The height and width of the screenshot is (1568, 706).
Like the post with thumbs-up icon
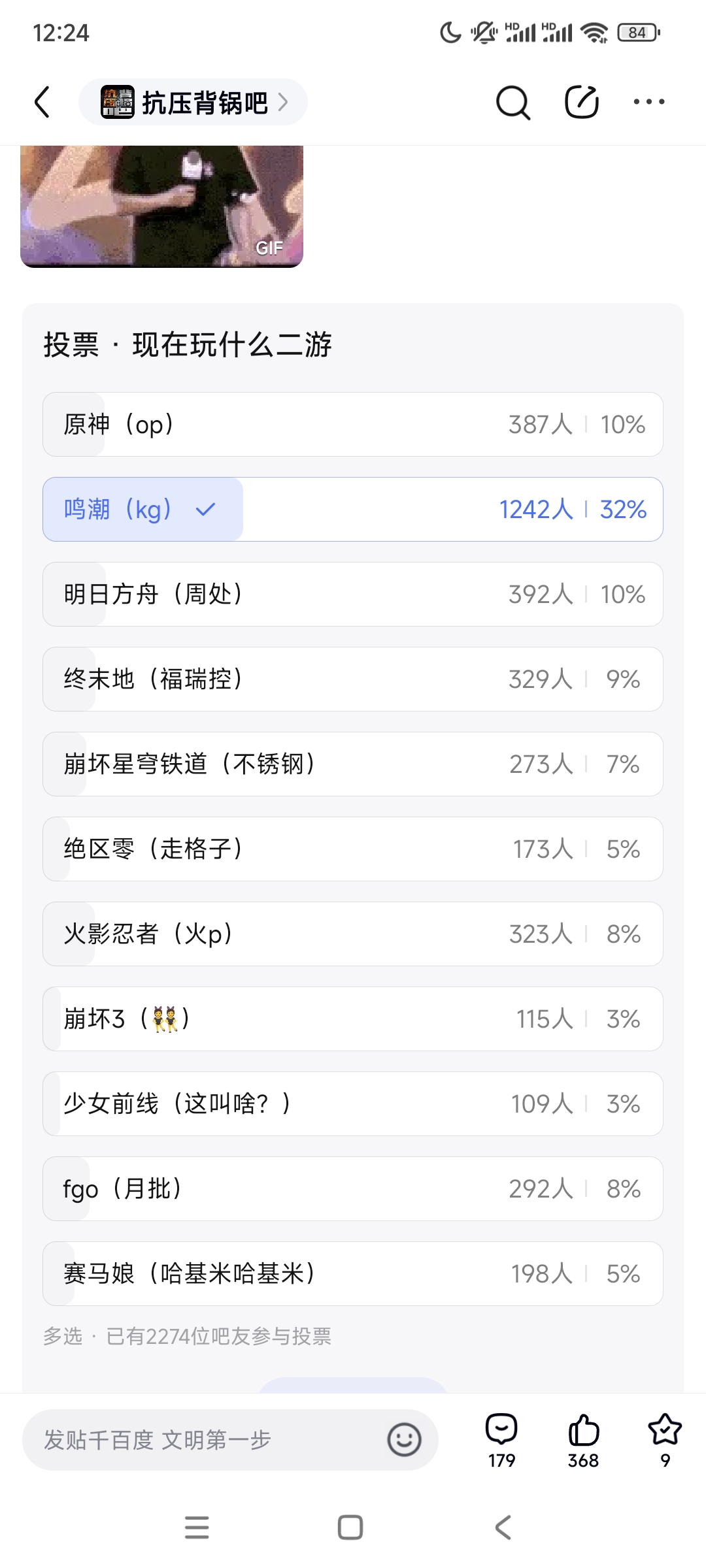tap(583, 1430)
